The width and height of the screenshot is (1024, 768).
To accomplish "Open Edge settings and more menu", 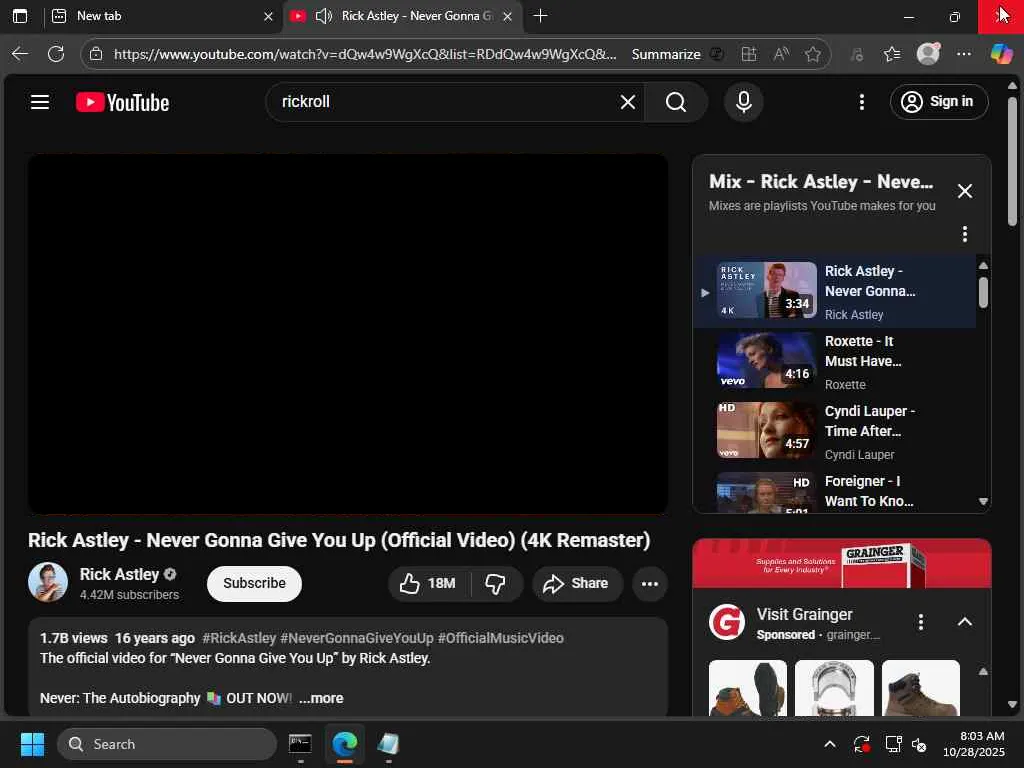I will click(964, 54).
